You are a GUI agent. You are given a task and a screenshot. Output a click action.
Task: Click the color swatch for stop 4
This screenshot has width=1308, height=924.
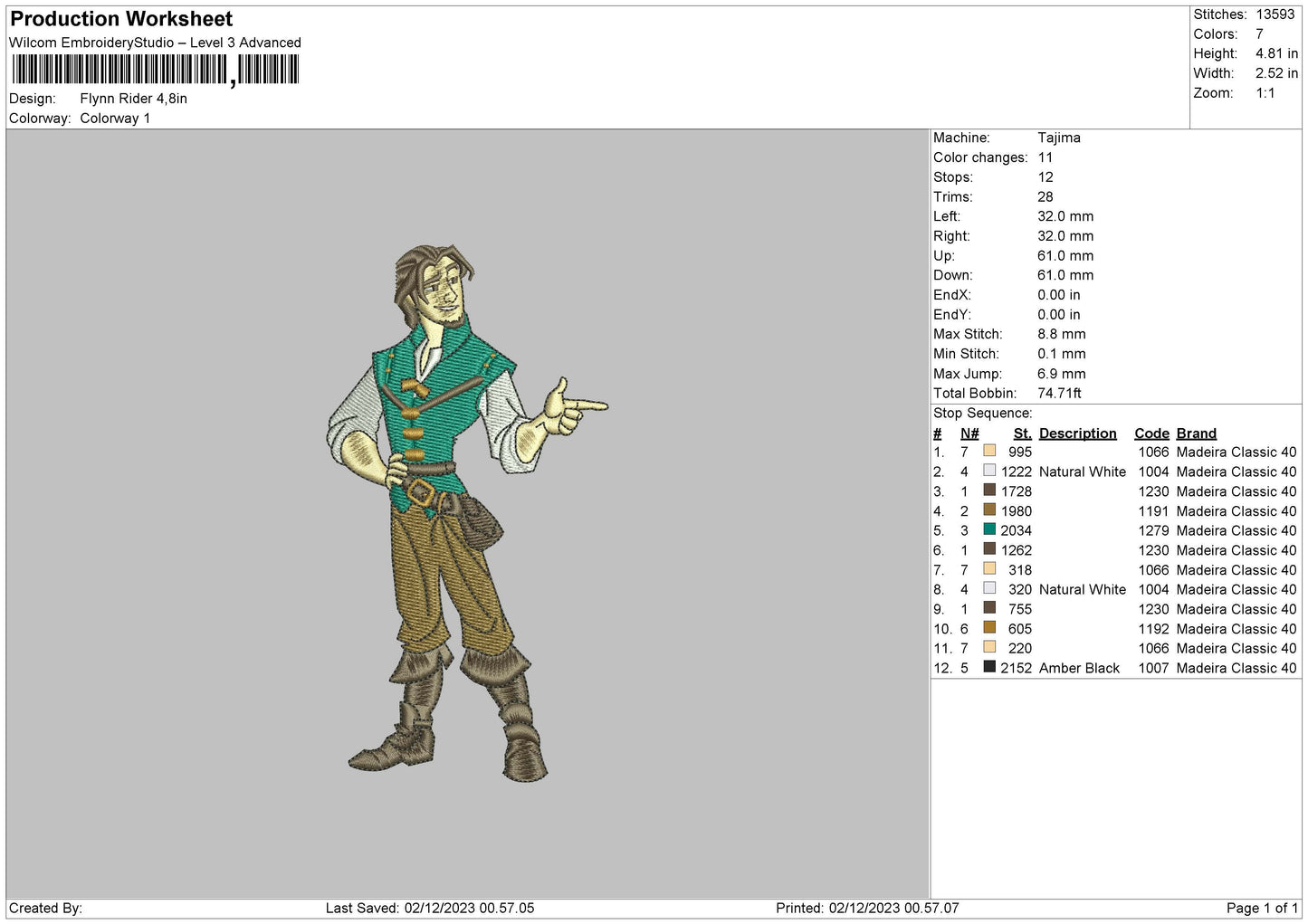(x=989, y=510)
